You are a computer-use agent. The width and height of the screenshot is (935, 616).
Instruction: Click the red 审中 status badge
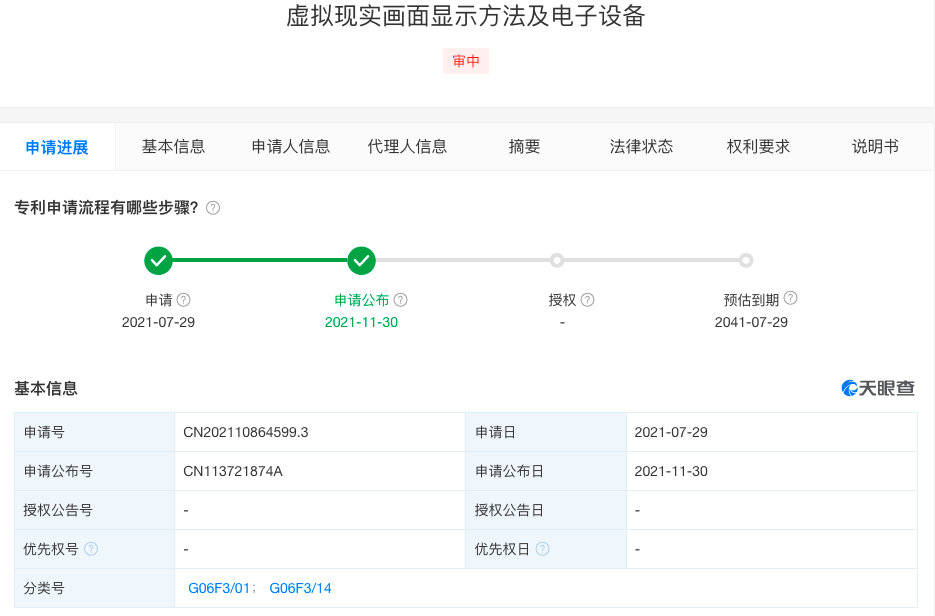465,61
